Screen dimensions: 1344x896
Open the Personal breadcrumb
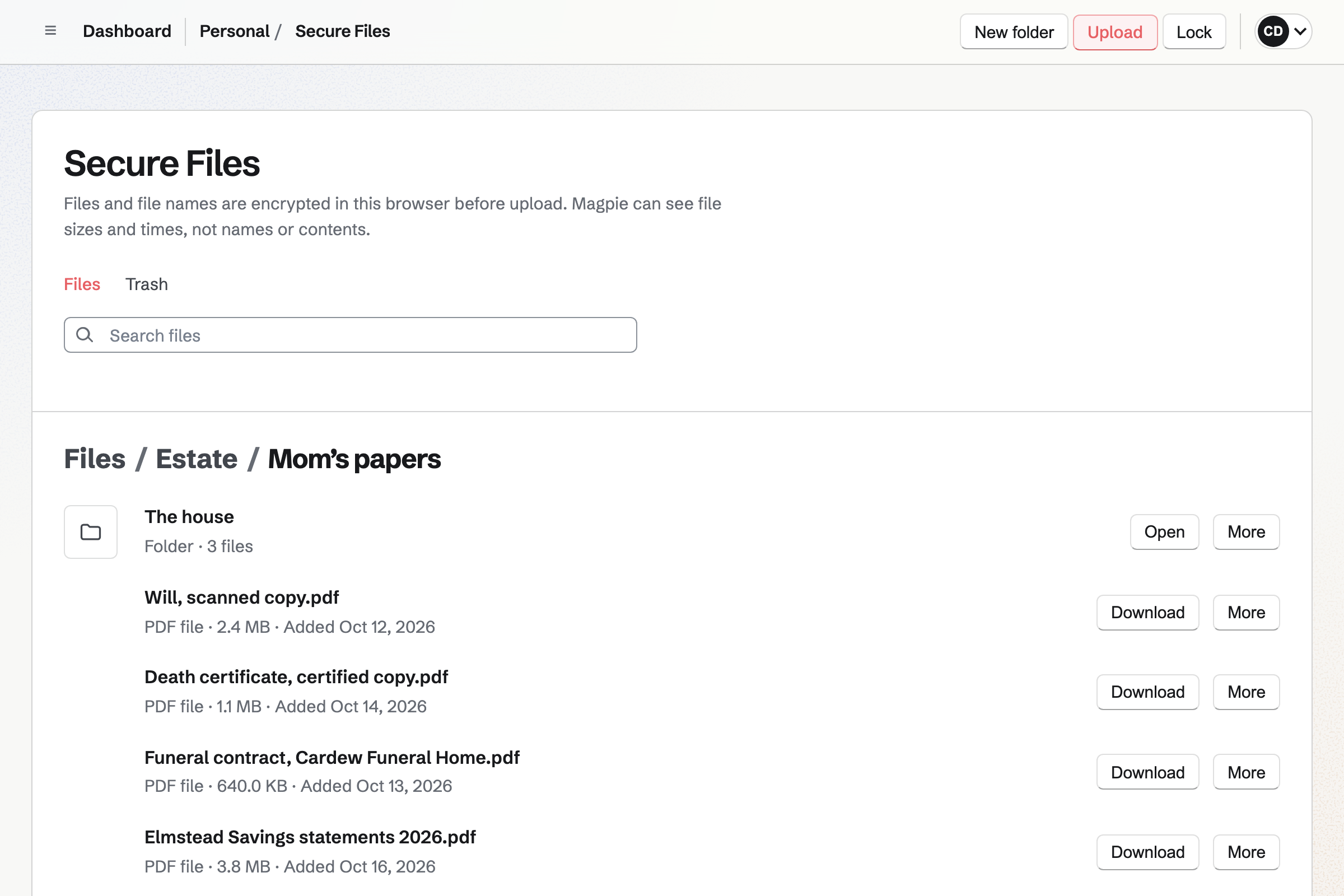(234, 31)
